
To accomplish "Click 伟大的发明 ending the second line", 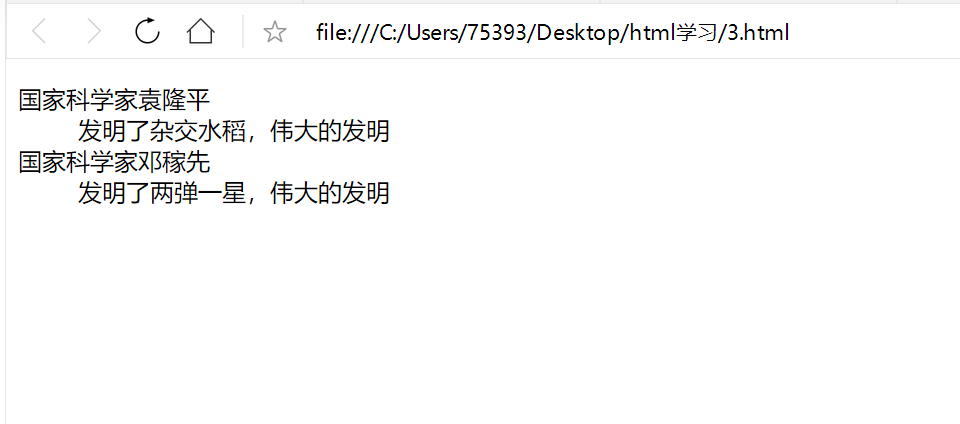I will coord(330,131).
